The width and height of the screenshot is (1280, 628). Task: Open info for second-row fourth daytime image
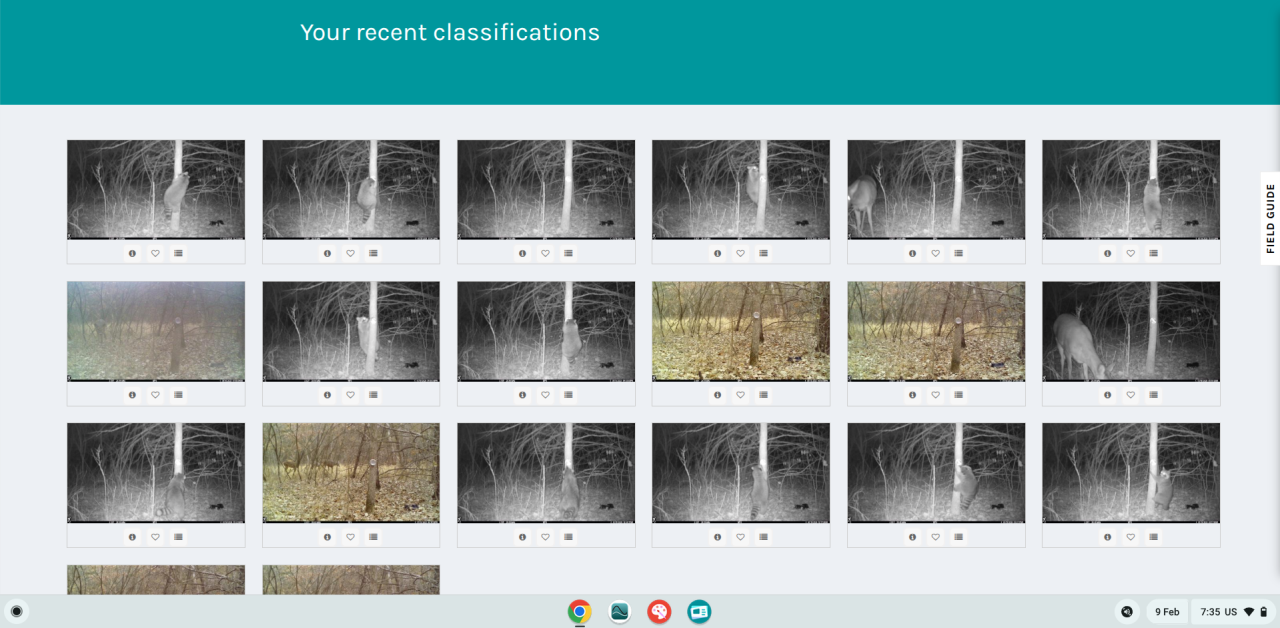click(x=717, y=395)
